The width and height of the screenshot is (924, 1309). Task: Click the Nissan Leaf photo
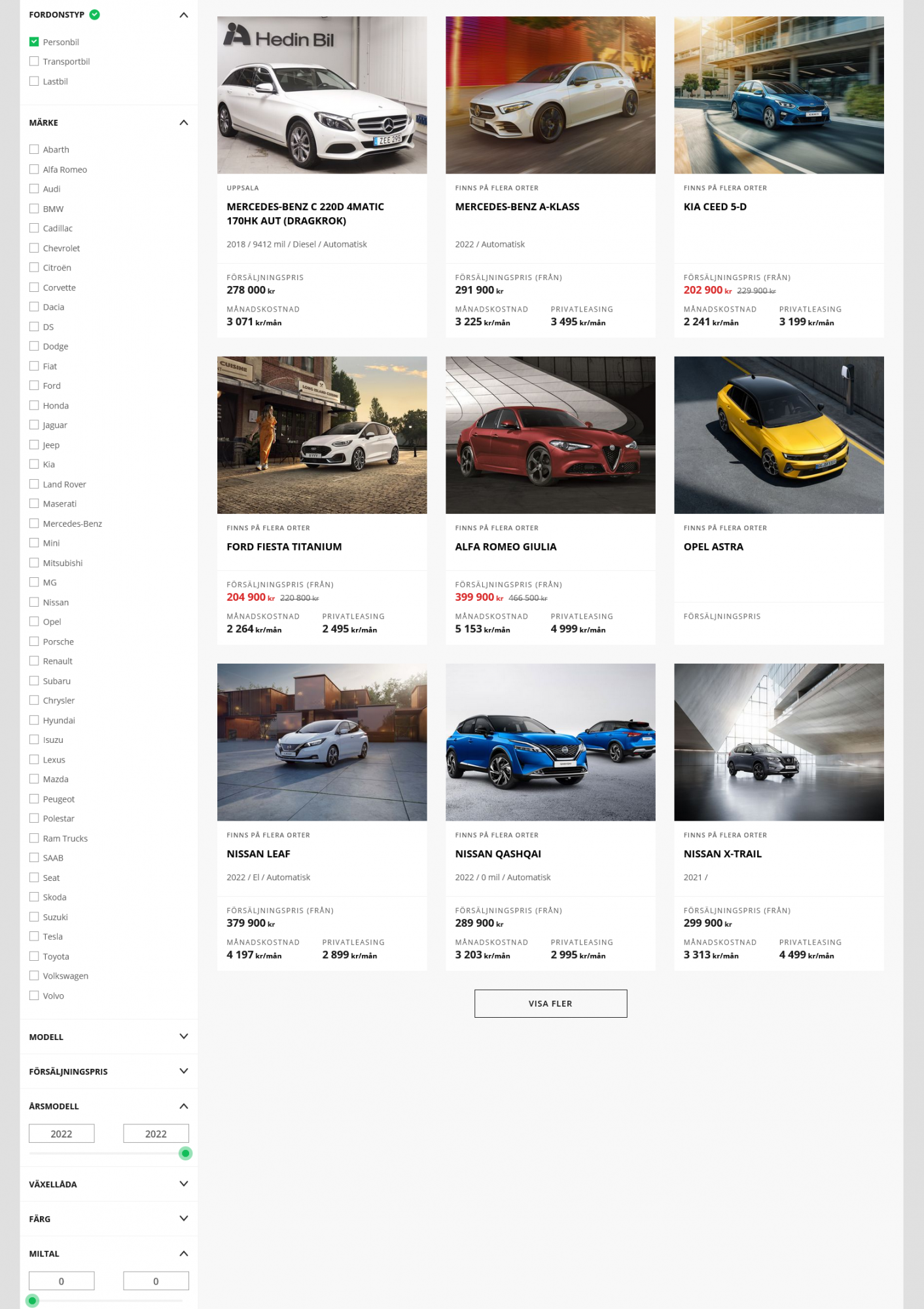point(322,742)
